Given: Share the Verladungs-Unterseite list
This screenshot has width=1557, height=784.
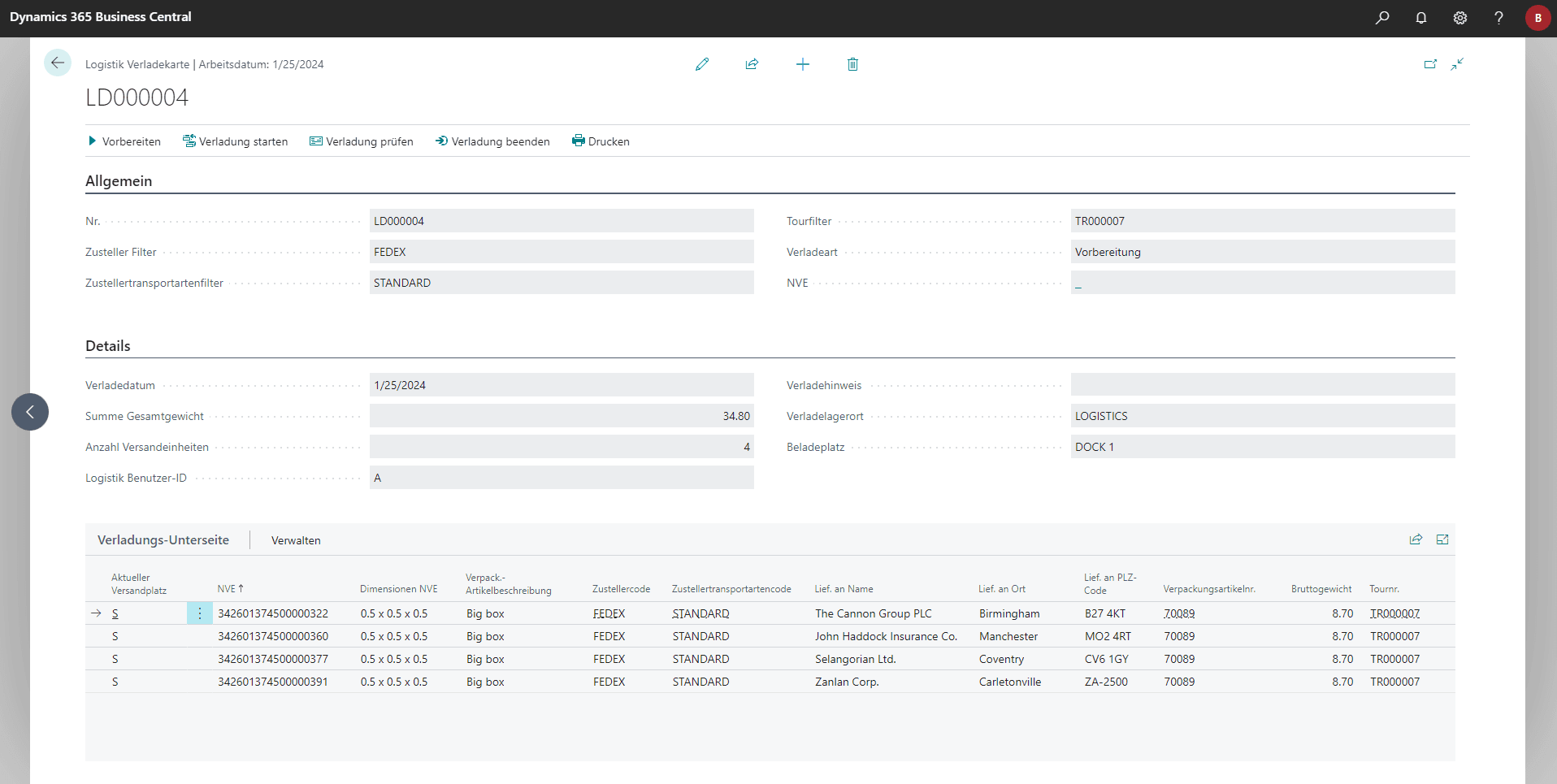Looking at the screenshot, I should click(1416, 539).
